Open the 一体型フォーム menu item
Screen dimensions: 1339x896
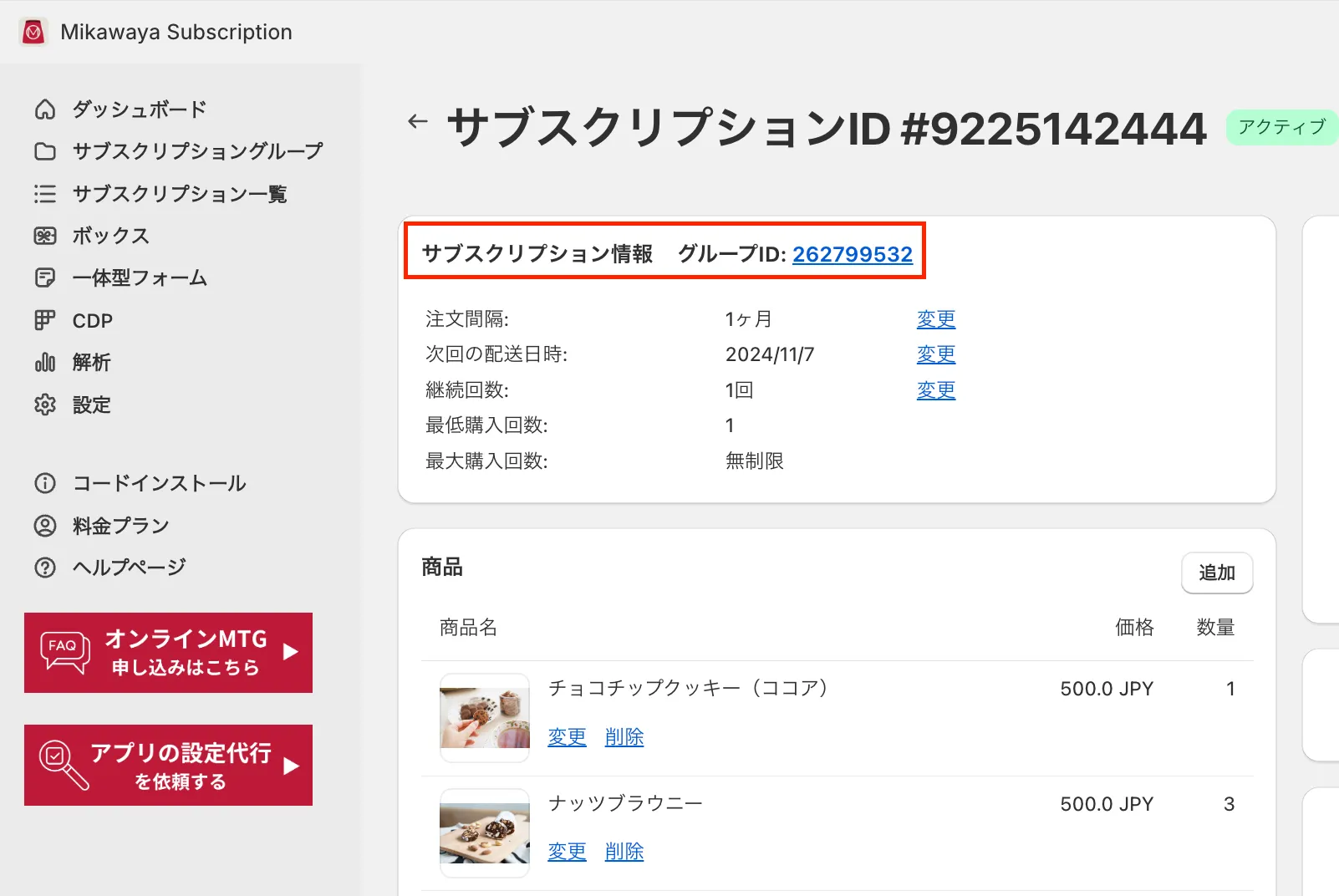[140, 278]
